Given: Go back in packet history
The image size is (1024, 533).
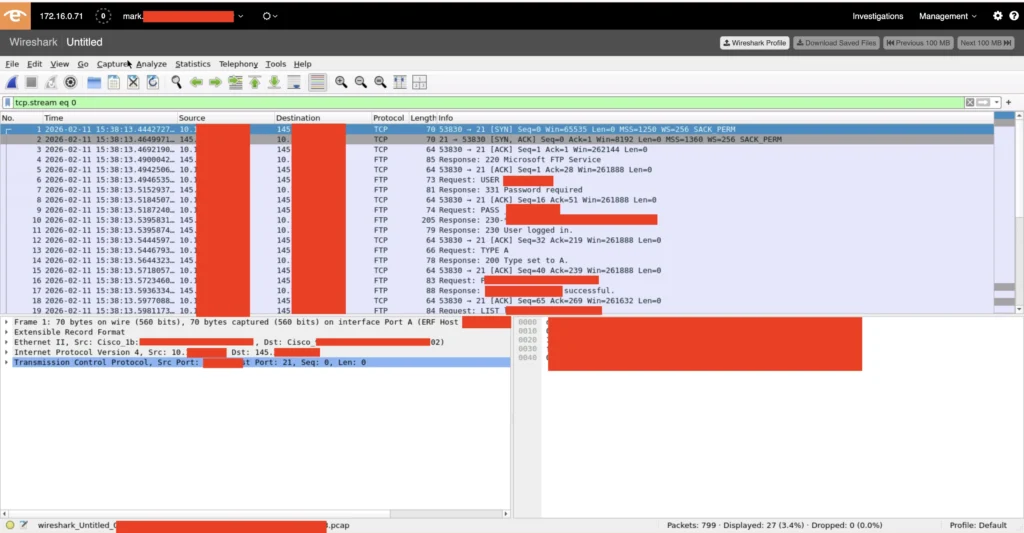Looking at the screenshot, I should pyautogui.click(x=196, y=82).
